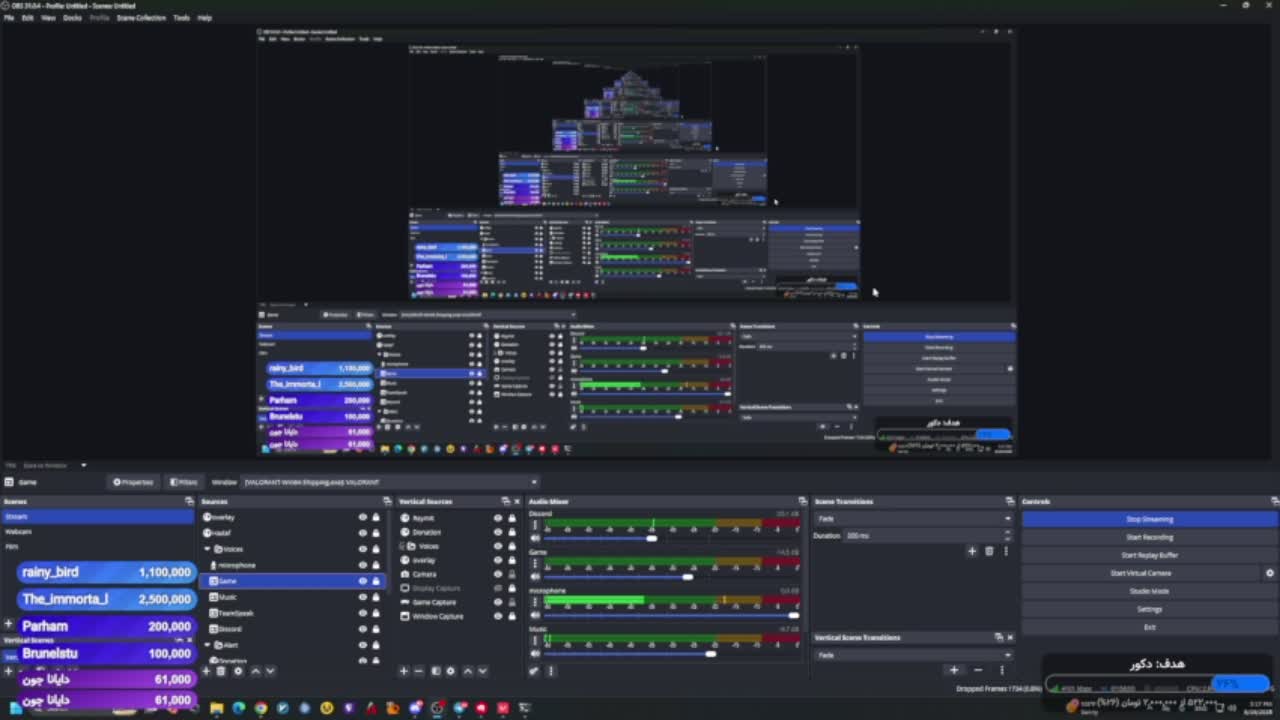Open the Tools menu

click(181, 18)
